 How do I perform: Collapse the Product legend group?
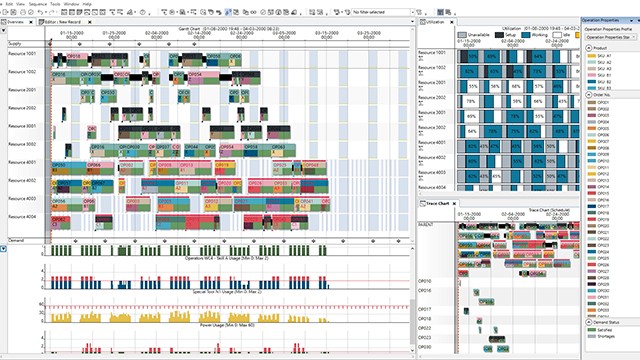click(589, 48)
